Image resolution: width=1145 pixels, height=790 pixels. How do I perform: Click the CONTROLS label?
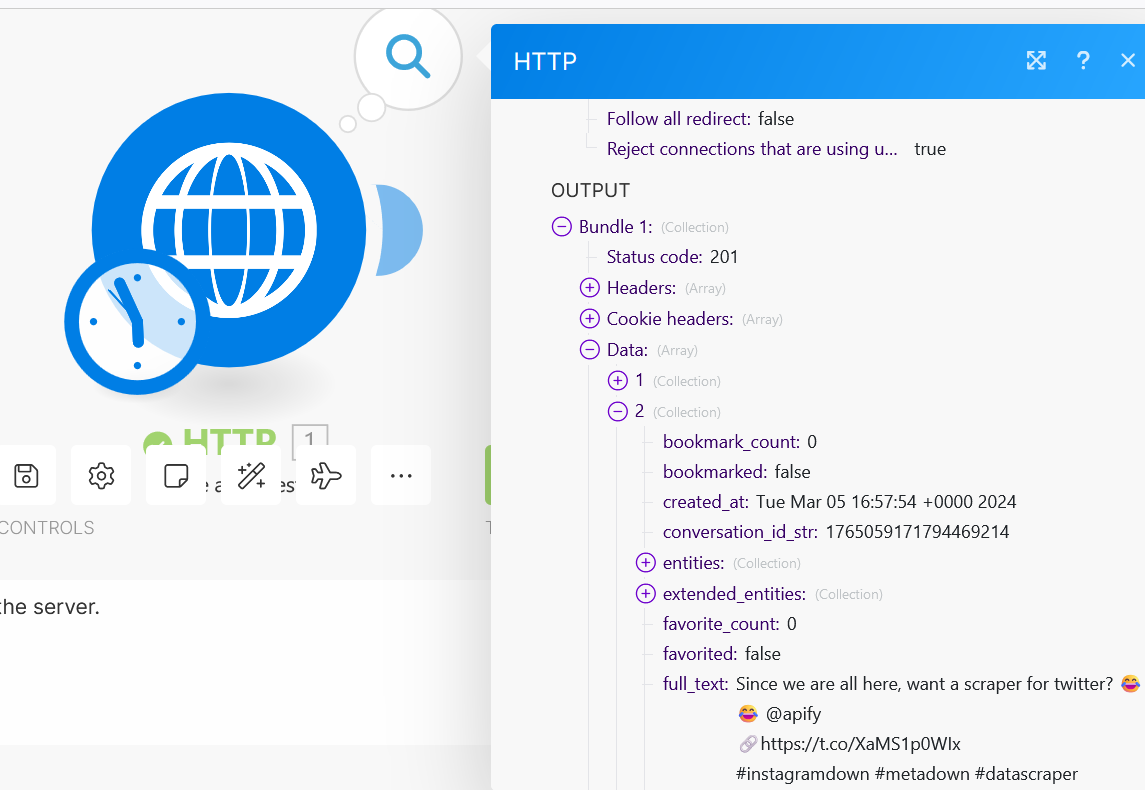tap(47, 528)
